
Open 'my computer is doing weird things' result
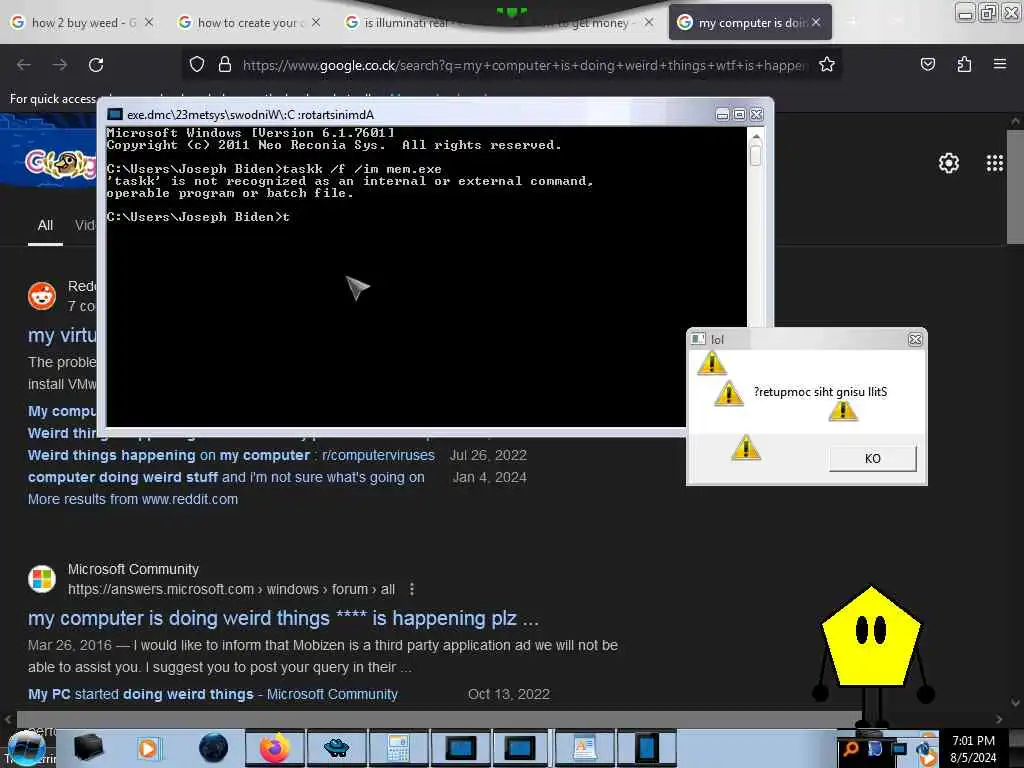pyautogui.click(x=283, y=618)
